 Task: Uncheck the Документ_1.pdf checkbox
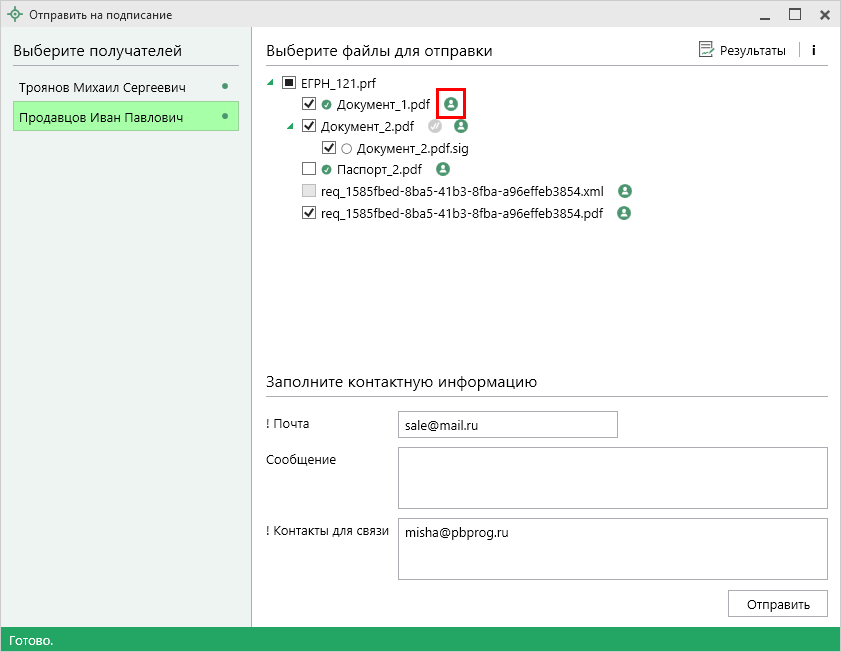pos(309,104)
